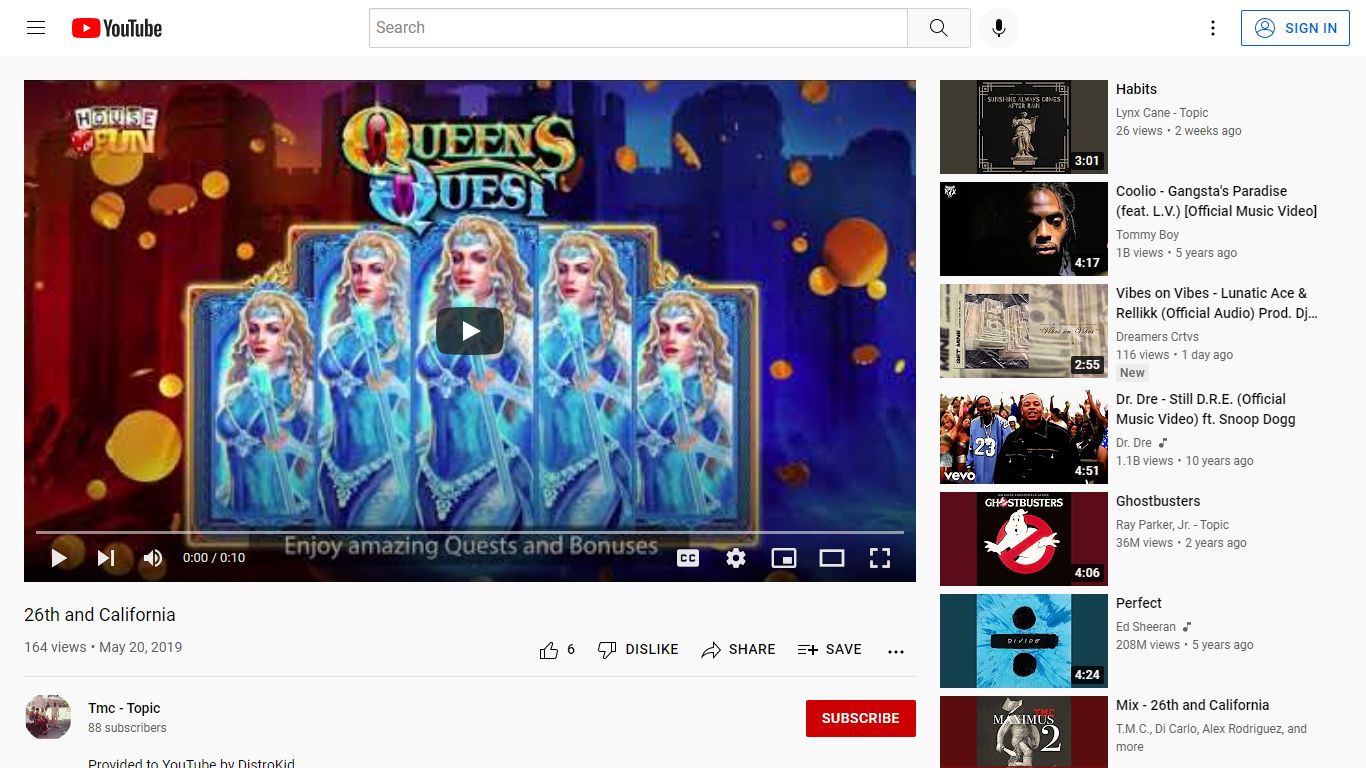The height and width of the screenshot is (768, 1366).
Task: Play the video with center play button
Action: coord(470,331)
